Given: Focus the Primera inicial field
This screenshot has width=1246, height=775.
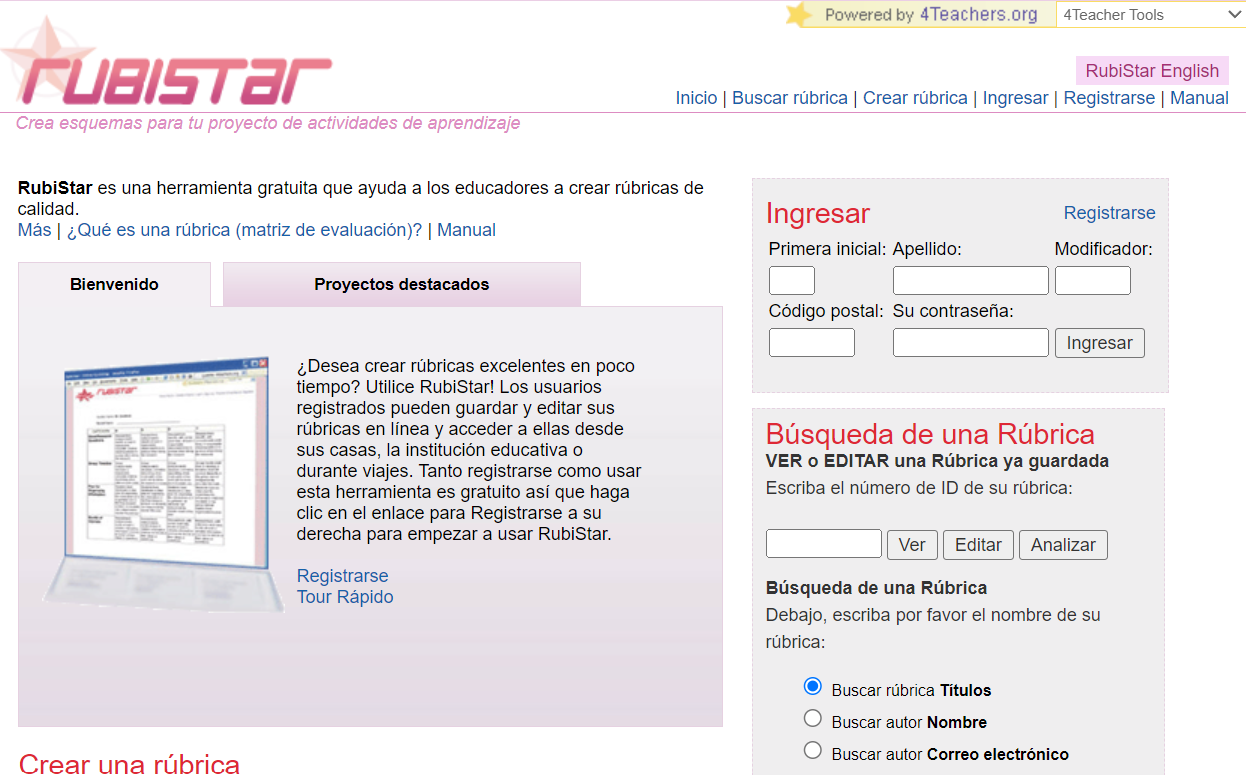Looking at the screenshot, I should pyautogui.click(x=792, y=280).
